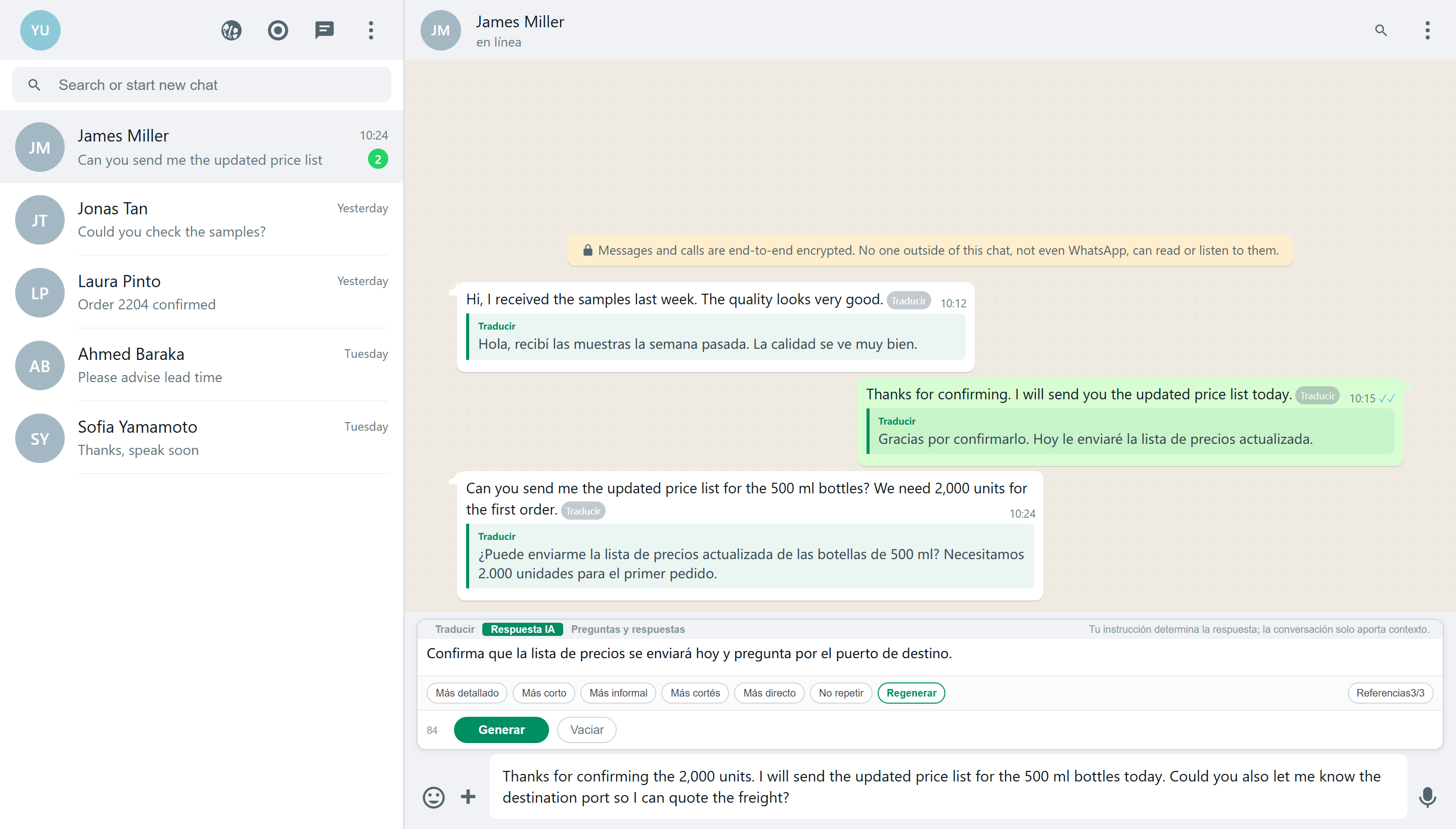The image size is (1456, 829).
Task: Click the 'Order 2204 confirmed' preview
Action: pos(146,305)
